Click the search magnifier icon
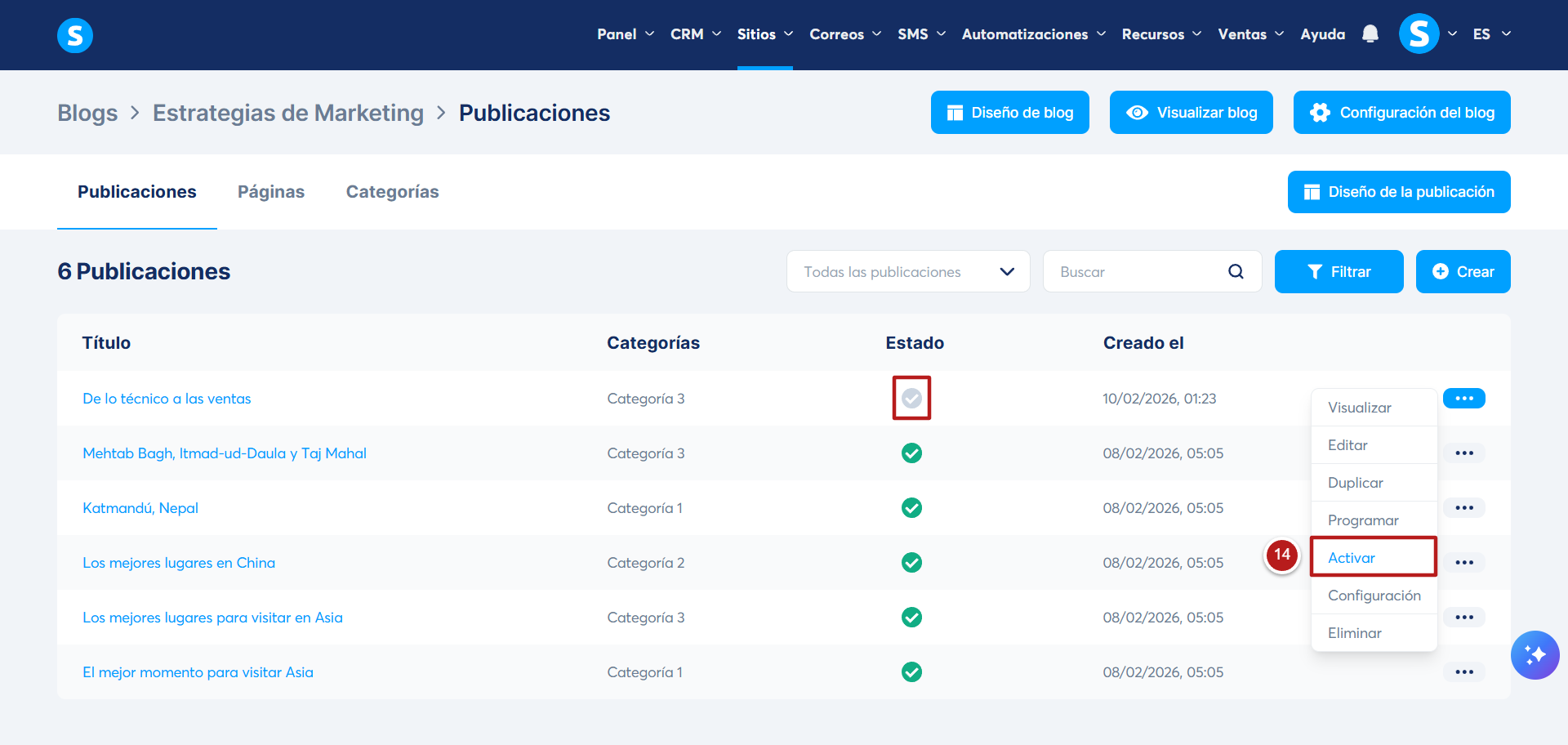The height and width of the screenshot is (745, 1568). (1236, 271)
